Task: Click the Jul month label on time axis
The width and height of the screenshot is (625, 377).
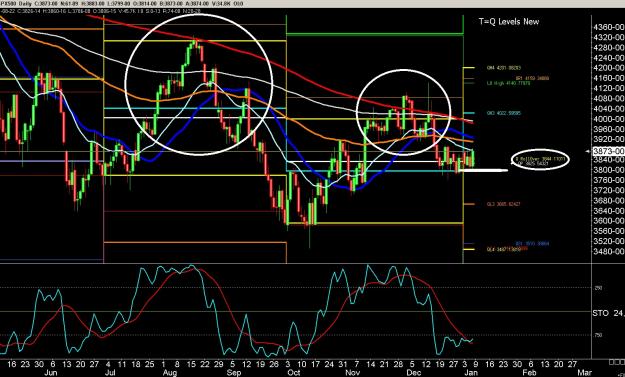Action: (109, 373)
